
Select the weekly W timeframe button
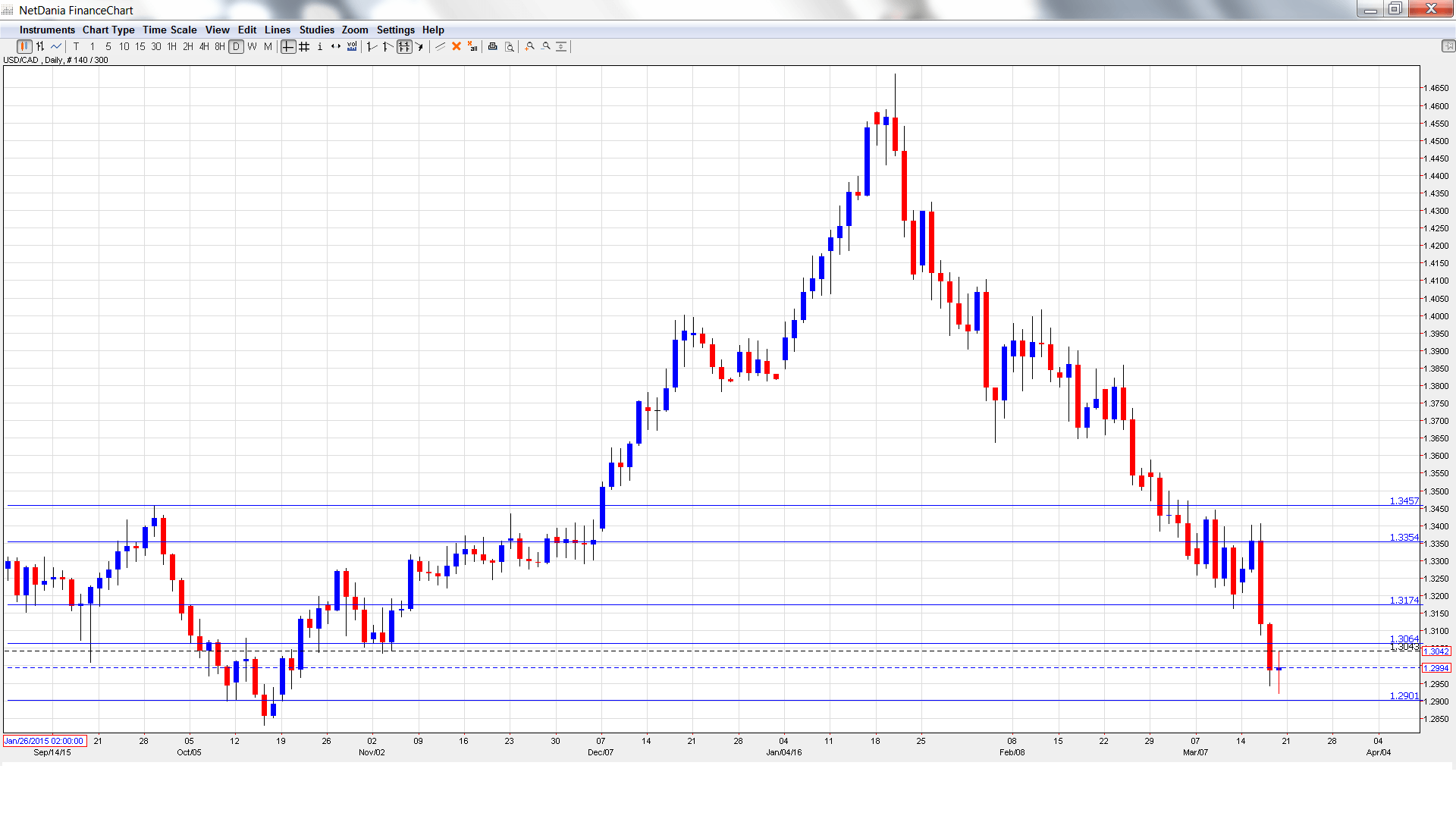click(252, 47)
